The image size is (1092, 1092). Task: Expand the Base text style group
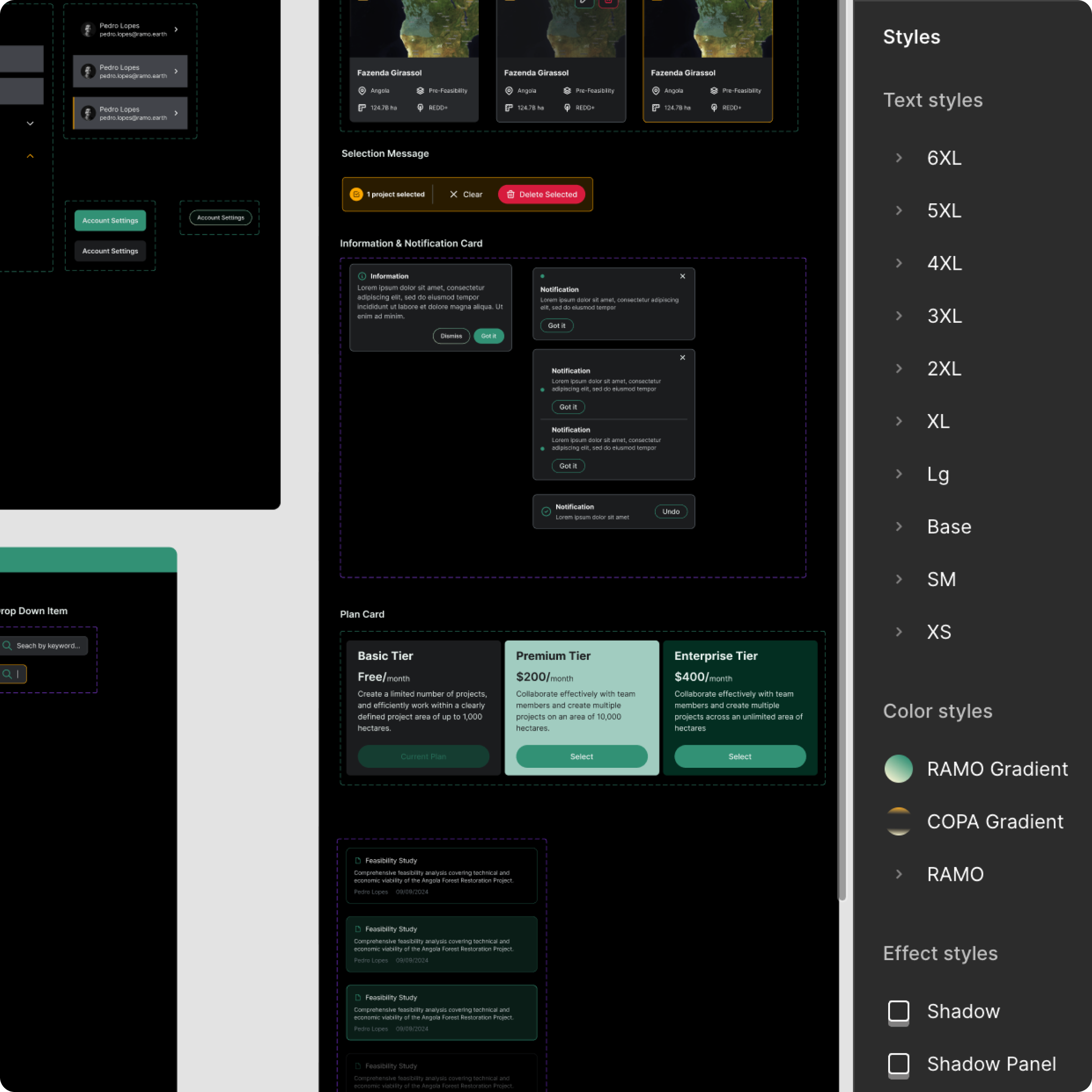click(899, 527)
